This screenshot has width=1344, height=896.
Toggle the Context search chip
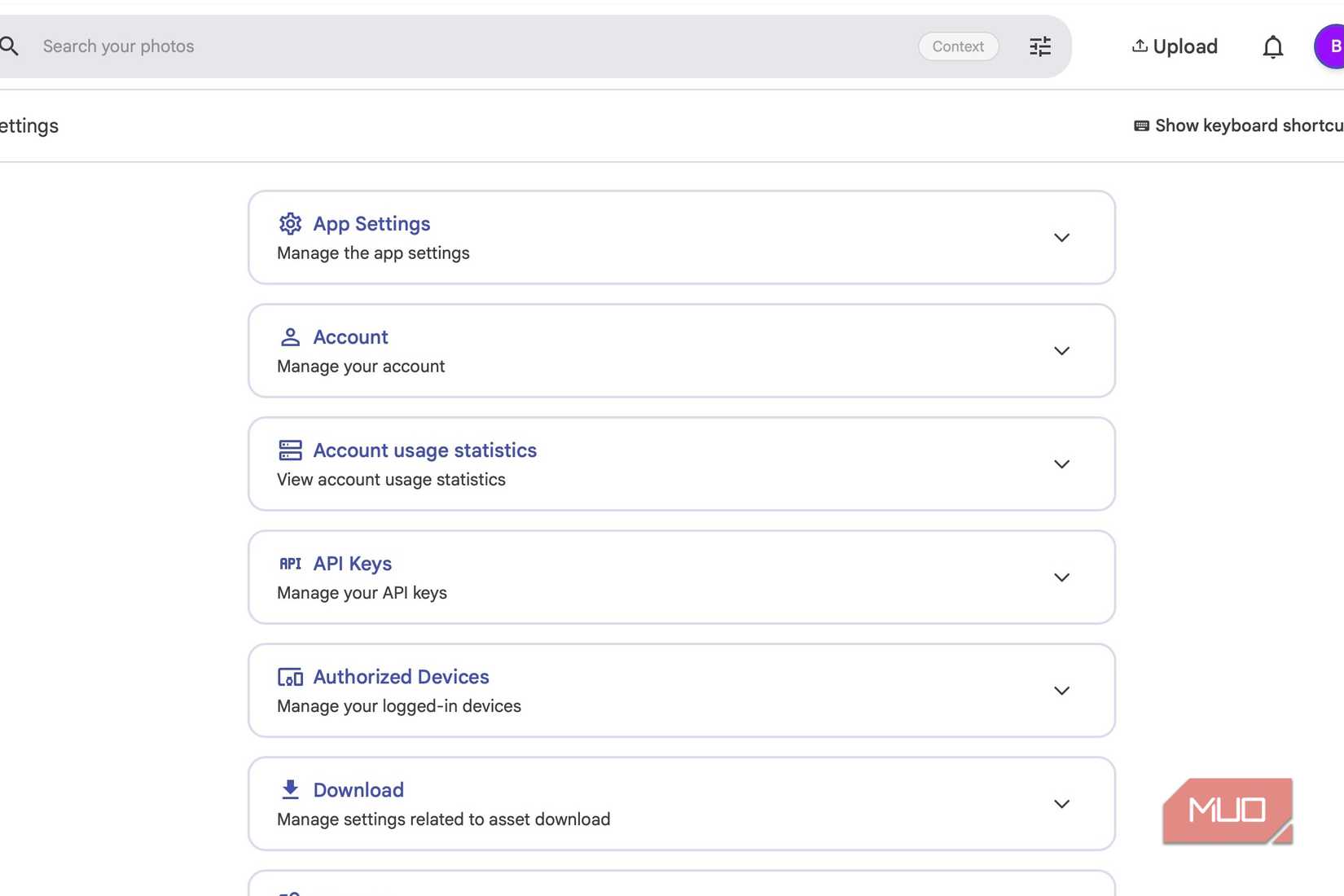tap(959, 46)
